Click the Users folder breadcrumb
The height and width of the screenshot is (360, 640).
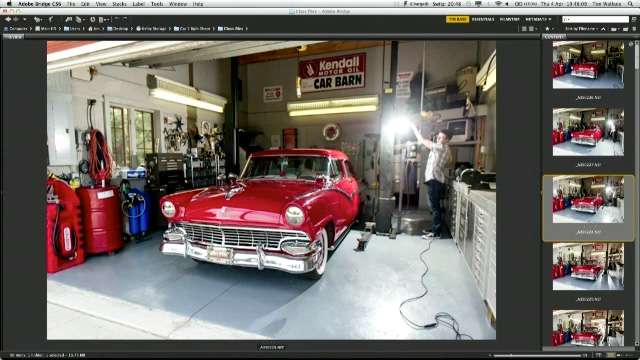click(72, 29)
